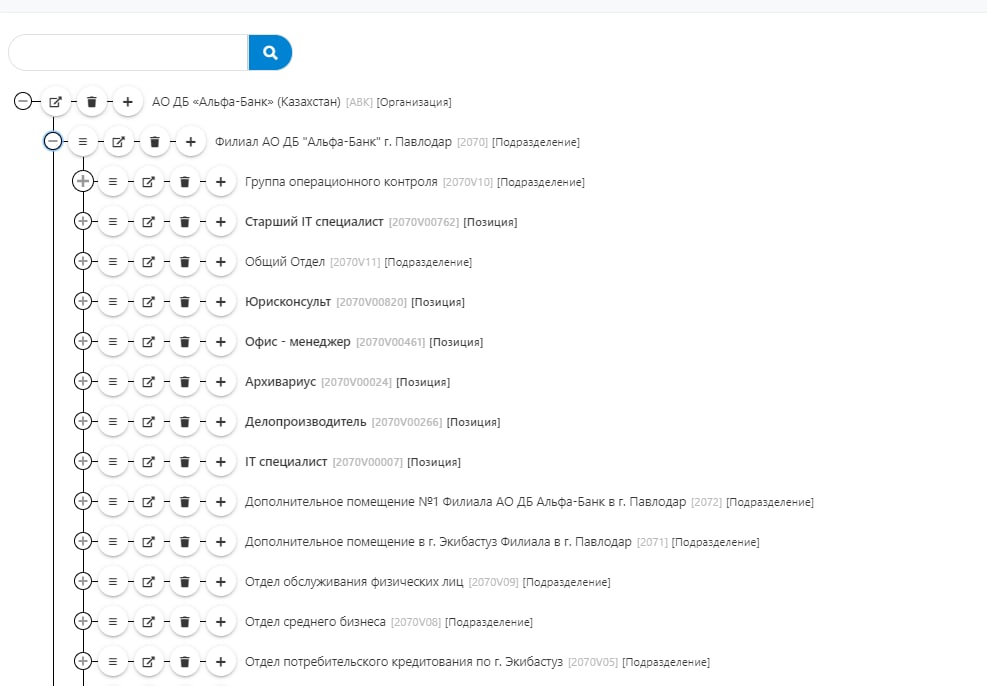The image size is (987, 686).
Task: Add item under Делопроизводитель
Action: pyautogui.click(x=221, y=422)
